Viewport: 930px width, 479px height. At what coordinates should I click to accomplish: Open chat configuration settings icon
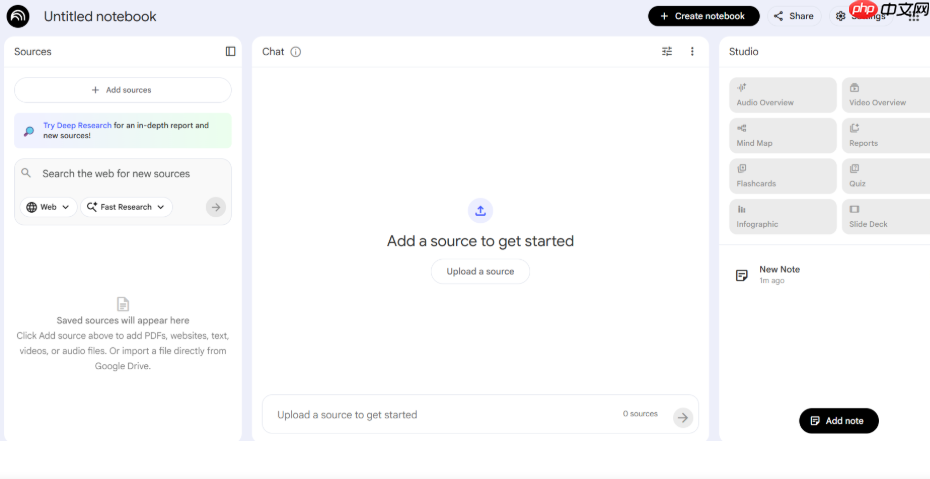[x=667, y=51]
